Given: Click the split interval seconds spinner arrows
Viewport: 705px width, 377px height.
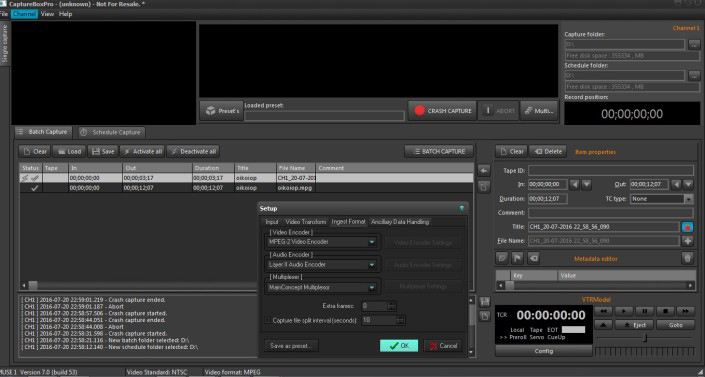Looking at the screenshot, I should pyautogui.click(x=401, y=320).
